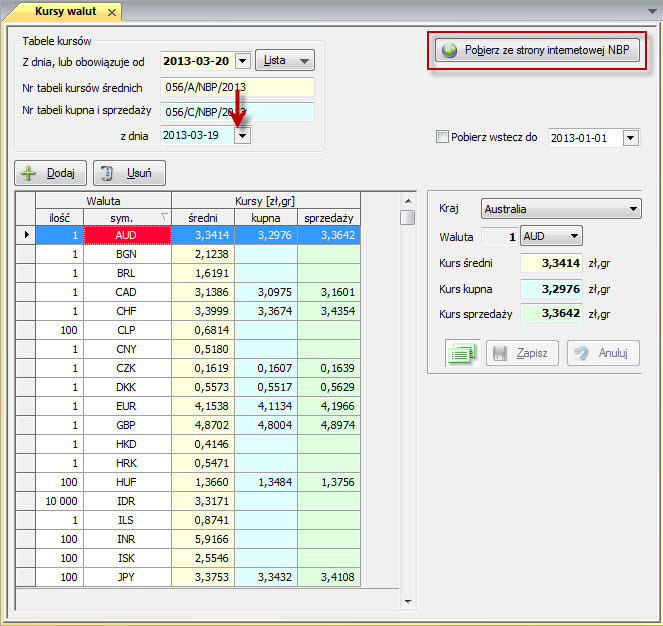663x626 pixels.
Task: Select the HRK row symbol
Action: coord(128,463)
